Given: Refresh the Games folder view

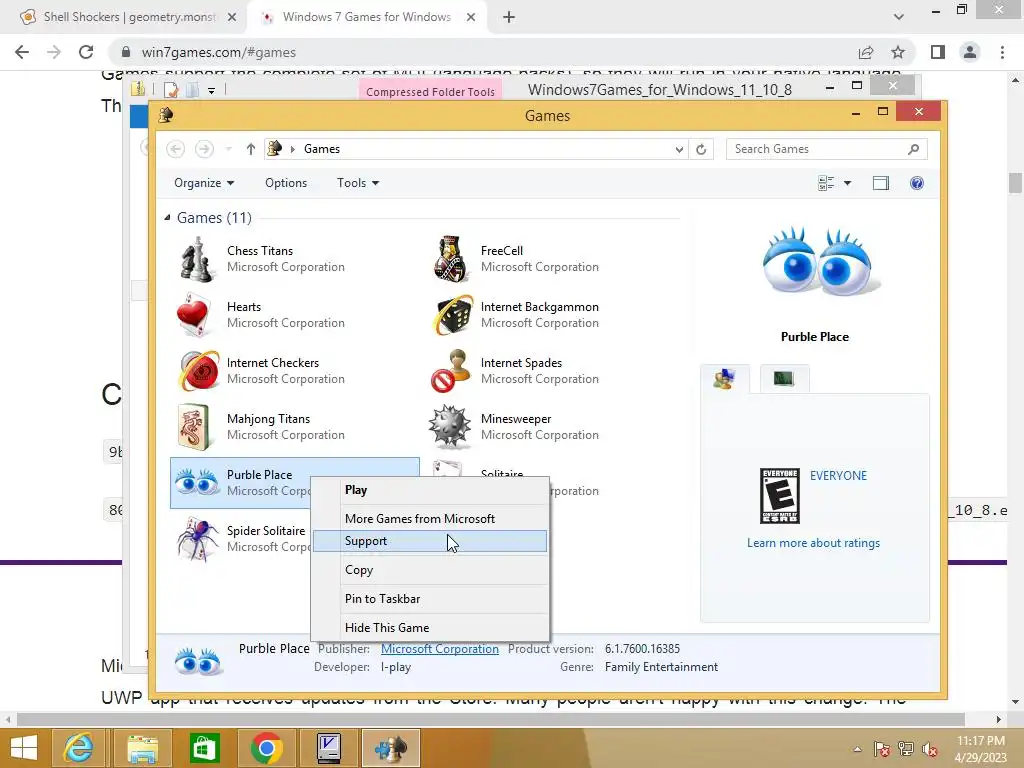Looking at the screenshot, I should tap(701, 150).
